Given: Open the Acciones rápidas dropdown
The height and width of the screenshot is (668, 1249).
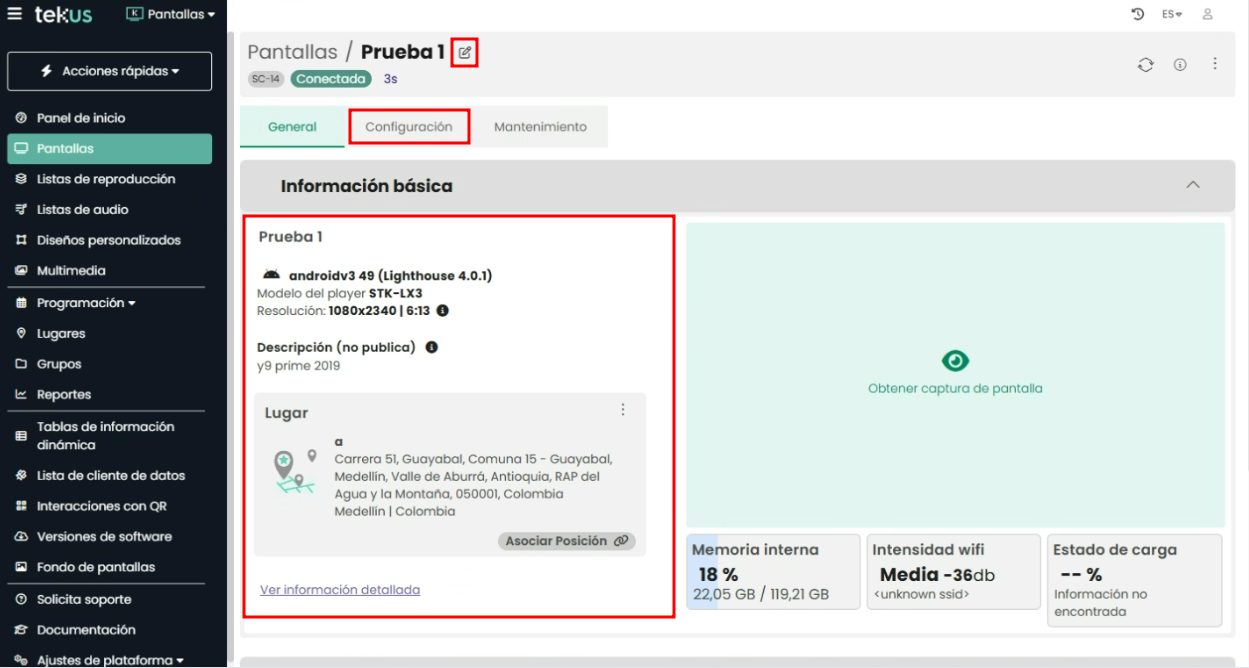Looking at the screenshot, I should (x=110, y=72).
